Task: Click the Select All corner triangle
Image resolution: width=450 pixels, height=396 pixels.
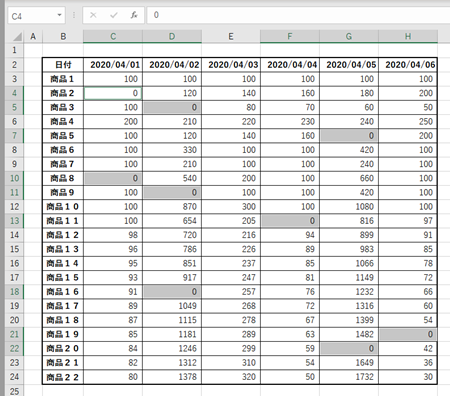Action: point(17,36)
